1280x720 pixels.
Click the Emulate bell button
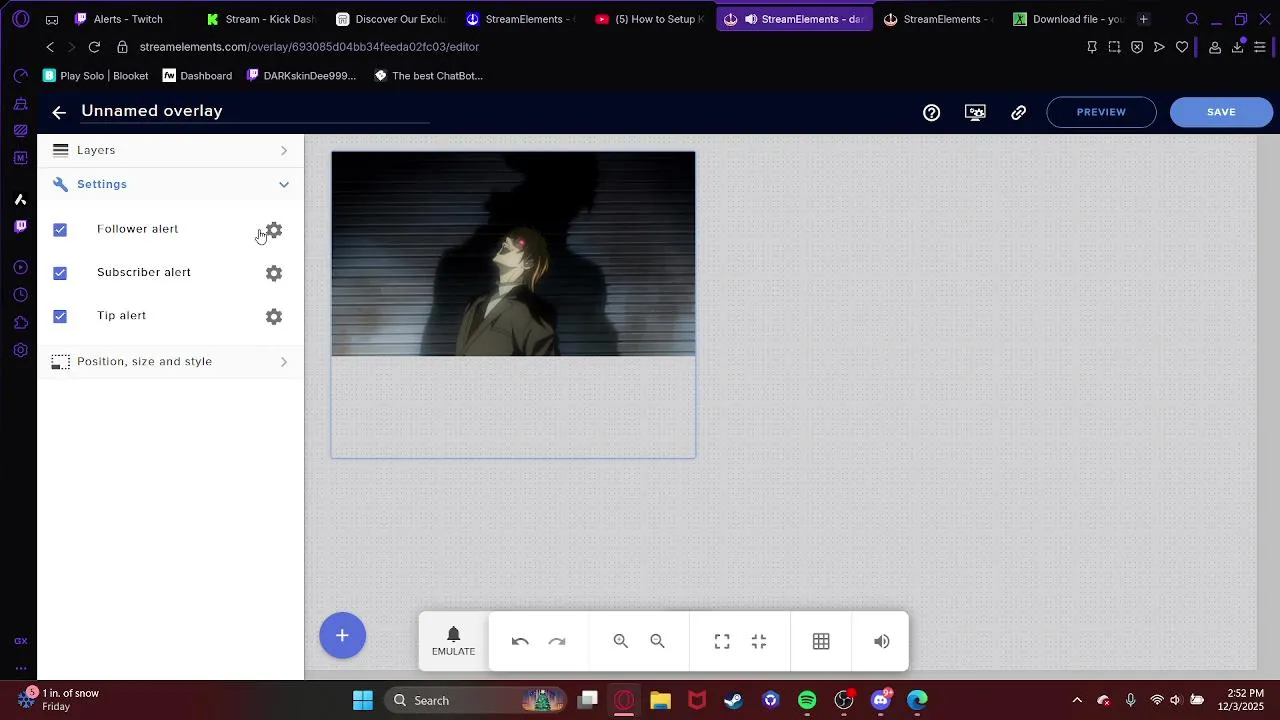pos(453,641)
